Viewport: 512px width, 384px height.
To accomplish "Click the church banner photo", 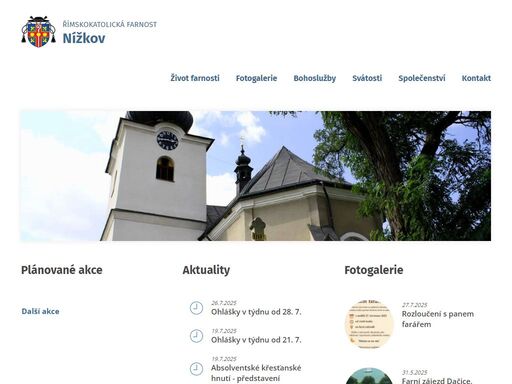I will point(256,176).
